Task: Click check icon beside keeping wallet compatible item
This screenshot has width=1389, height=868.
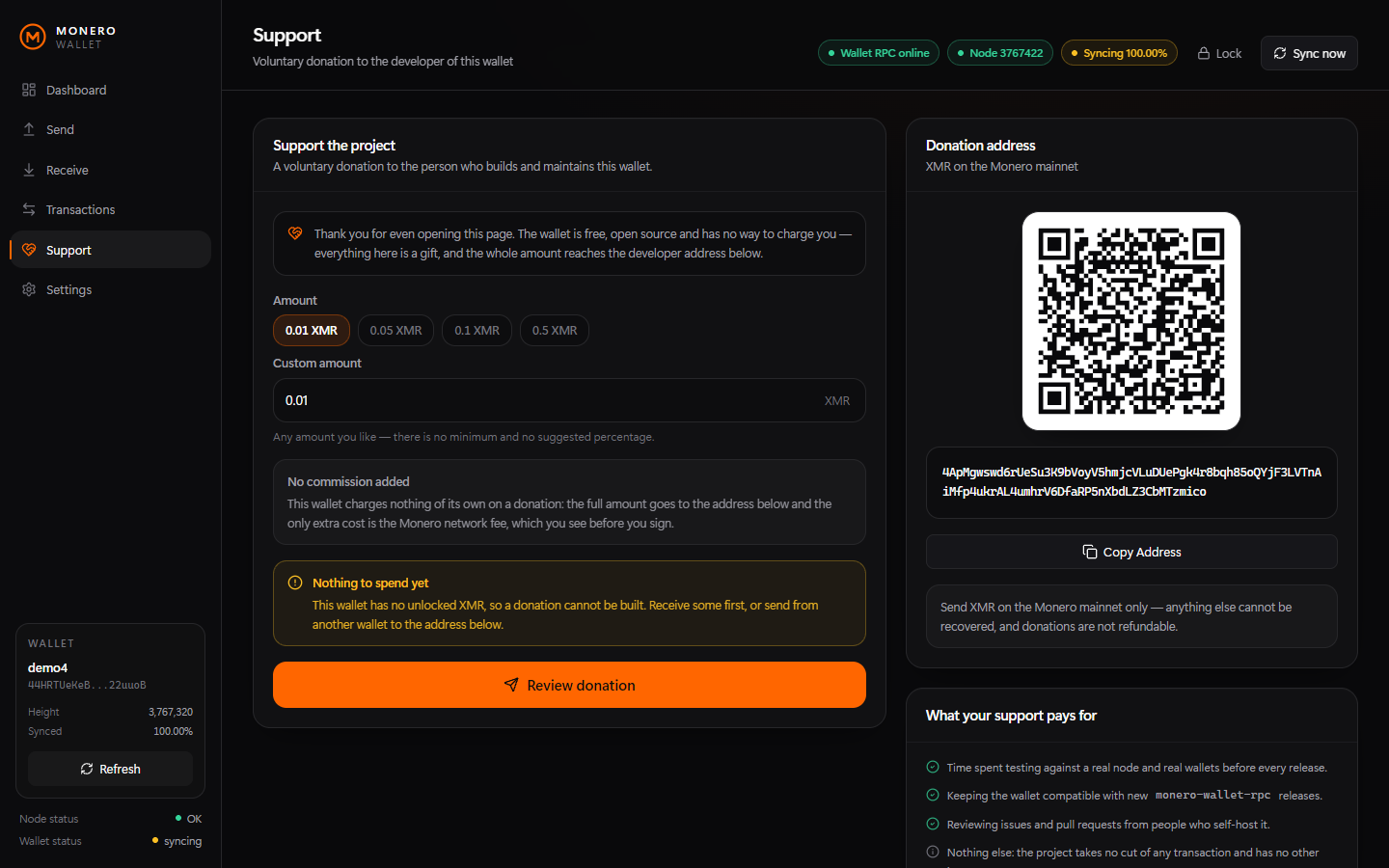Action: pyautogui.click(x=933, y=796)
